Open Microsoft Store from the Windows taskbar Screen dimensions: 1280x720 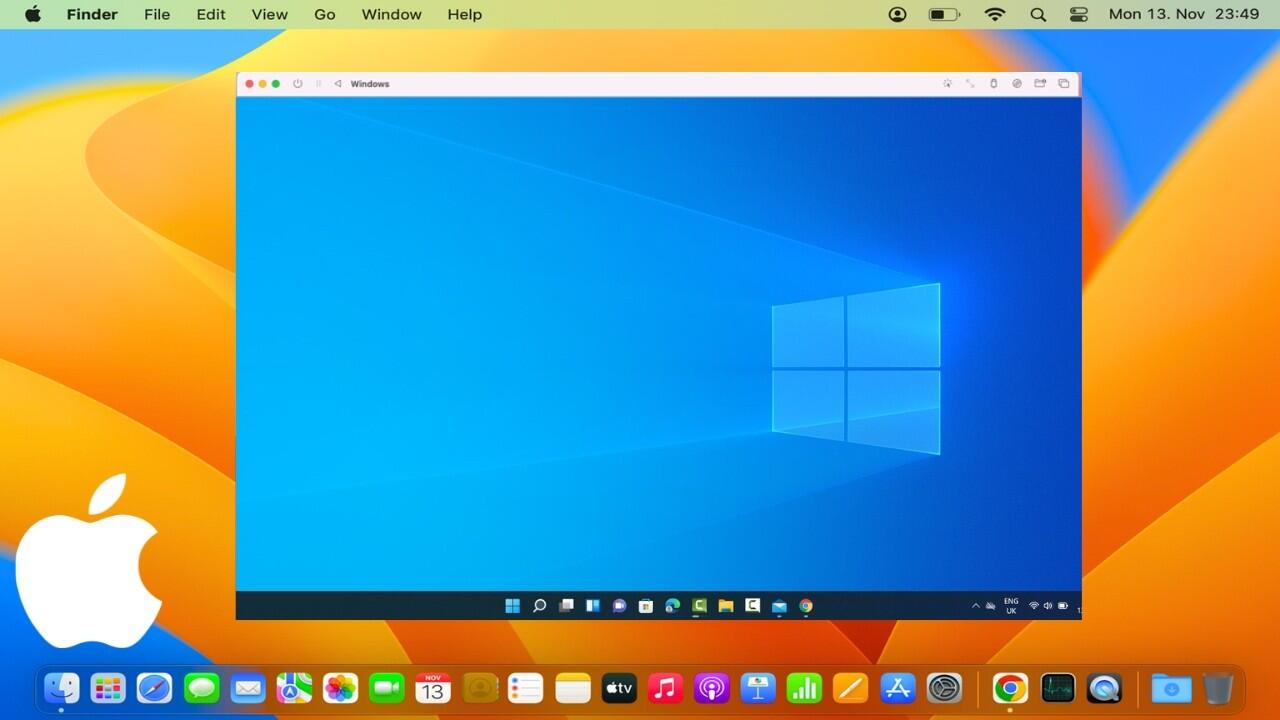point(646,606)
